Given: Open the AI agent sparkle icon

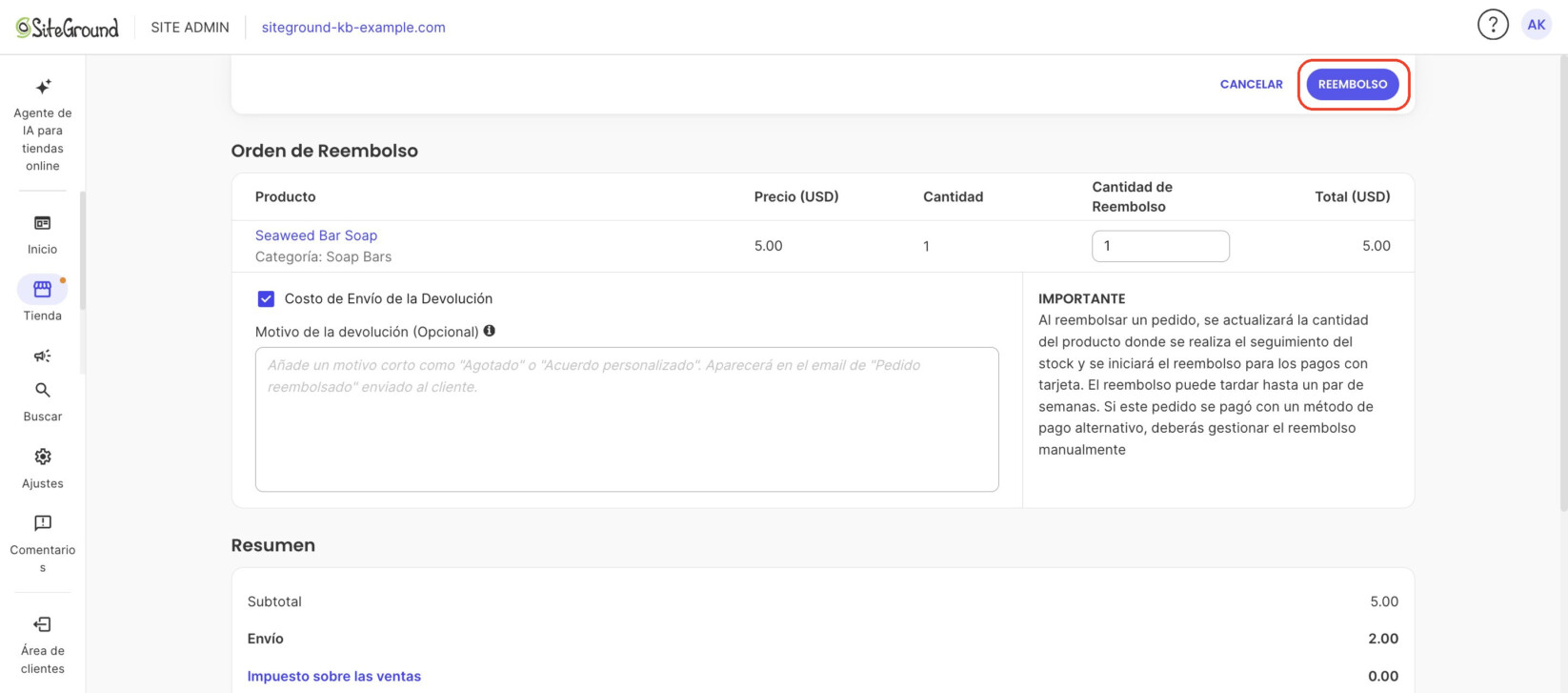Looking at the screenshot, I should pyautogui.click(x=43, y=87).
